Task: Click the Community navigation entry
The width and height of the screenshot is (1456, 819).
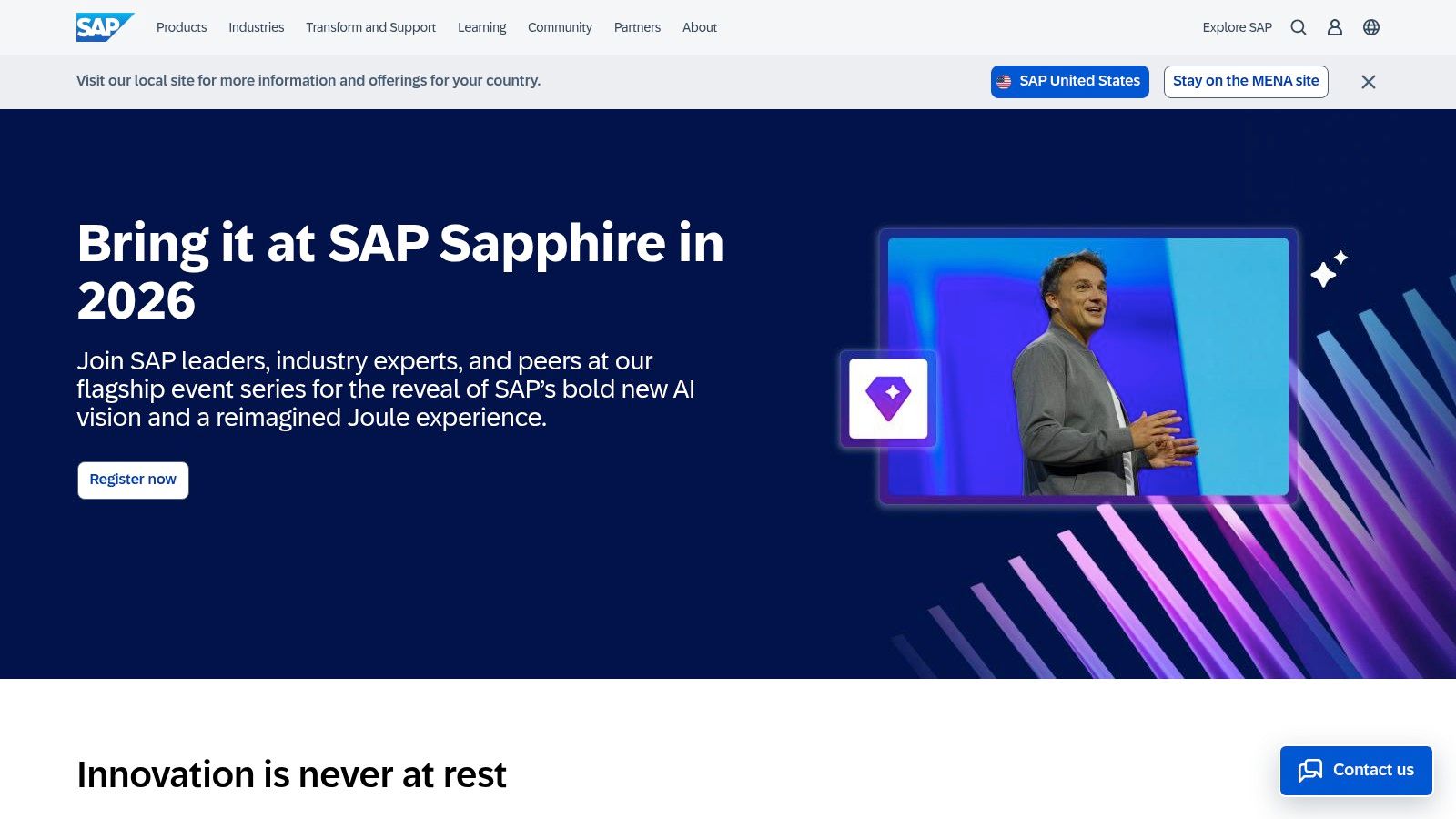Action: 560,27
